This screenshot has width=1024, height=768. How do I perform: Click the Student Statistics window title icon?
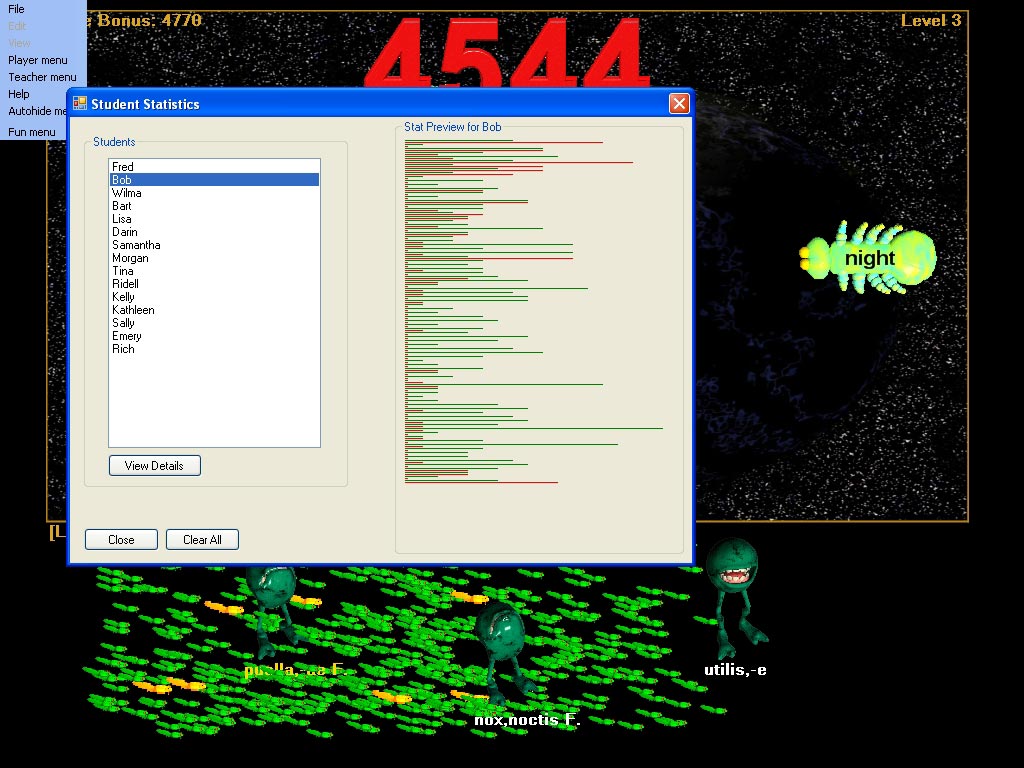tap(80, 104)
